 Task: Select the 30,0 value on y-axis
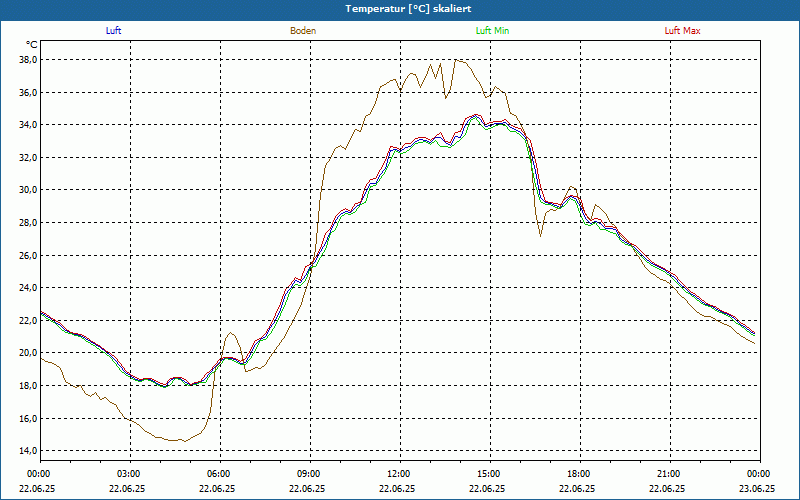(x=28, y=190)
